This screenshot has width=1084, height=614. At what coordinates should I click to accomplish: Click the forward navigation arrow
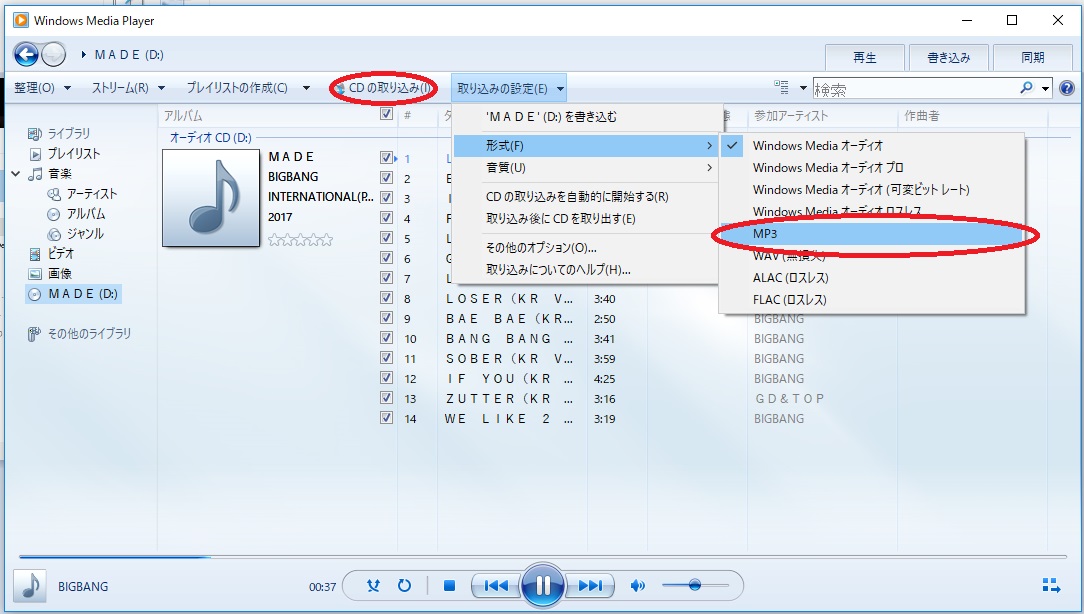coord(54,55)
